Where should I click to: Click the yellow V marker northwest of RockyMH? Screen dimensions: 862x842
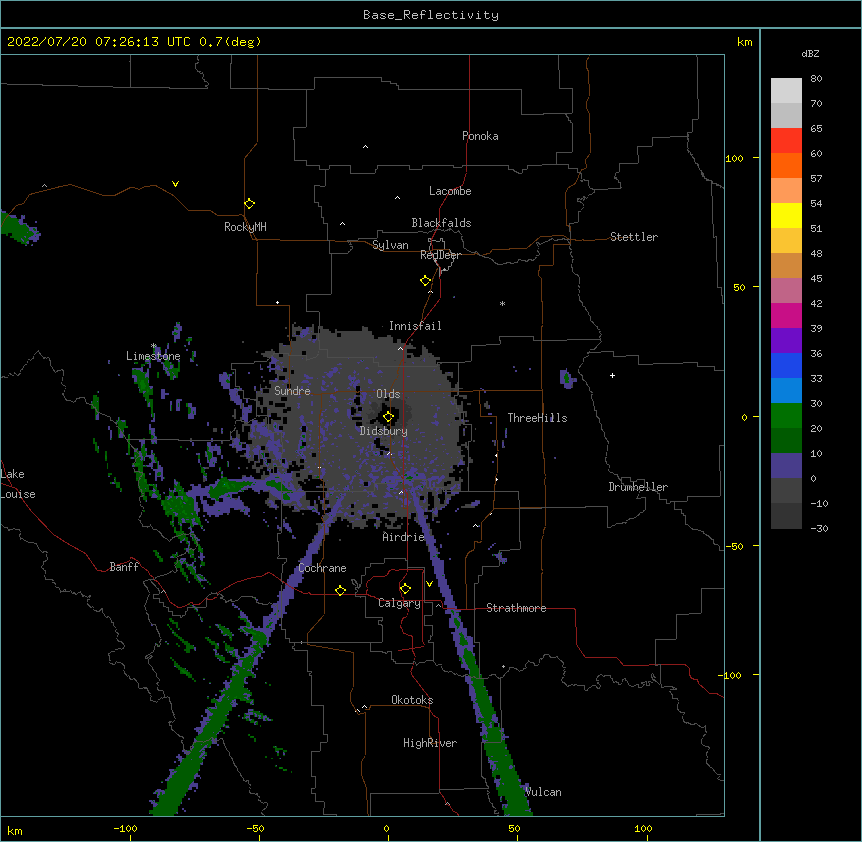175,184
